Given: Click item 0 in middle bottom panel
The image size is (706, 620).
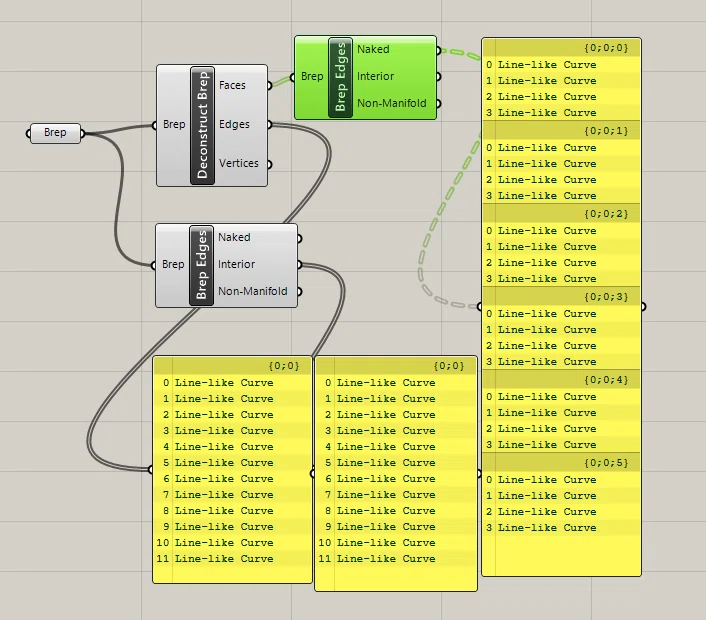Looking at the screenshot, I should (x=396, y=383).
